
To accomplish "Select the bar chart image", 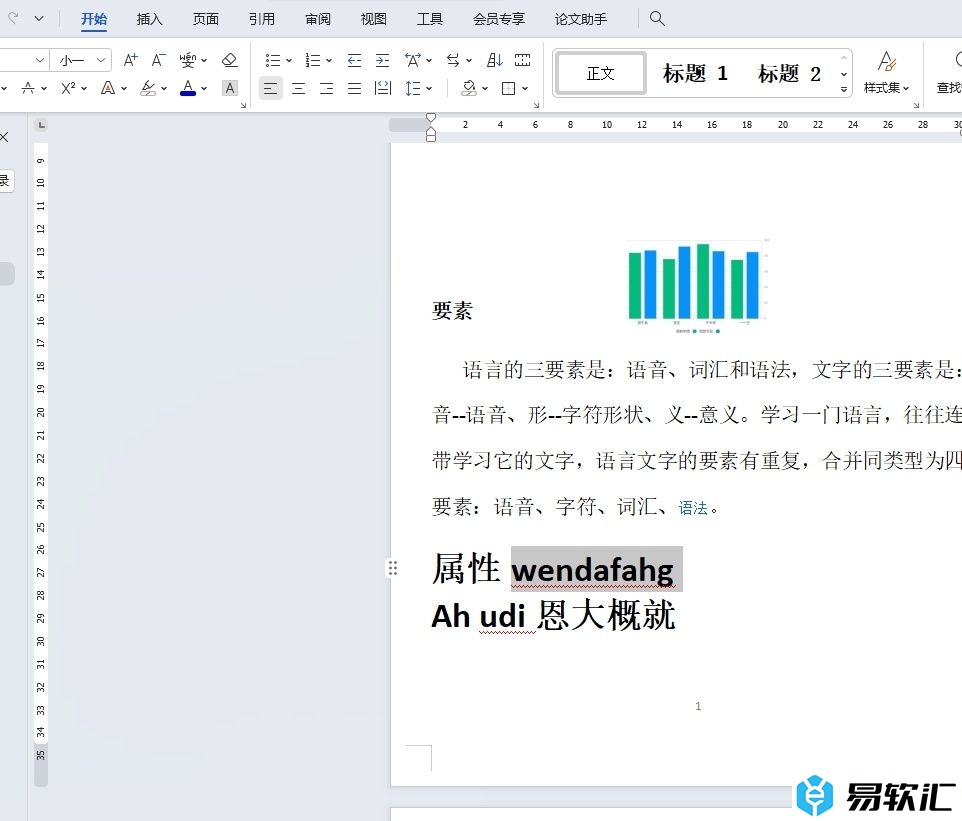I will [x=697, y=286].
